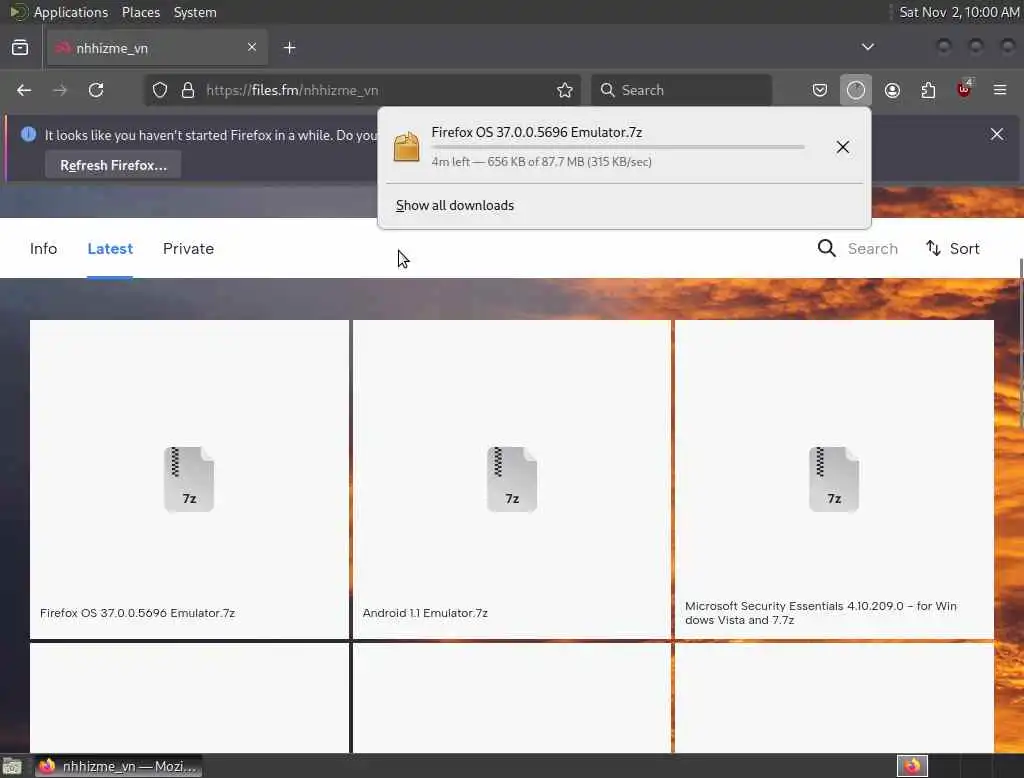Open the Applications menu
Screen dimensions: 1024x778
[x=71, y=12]
